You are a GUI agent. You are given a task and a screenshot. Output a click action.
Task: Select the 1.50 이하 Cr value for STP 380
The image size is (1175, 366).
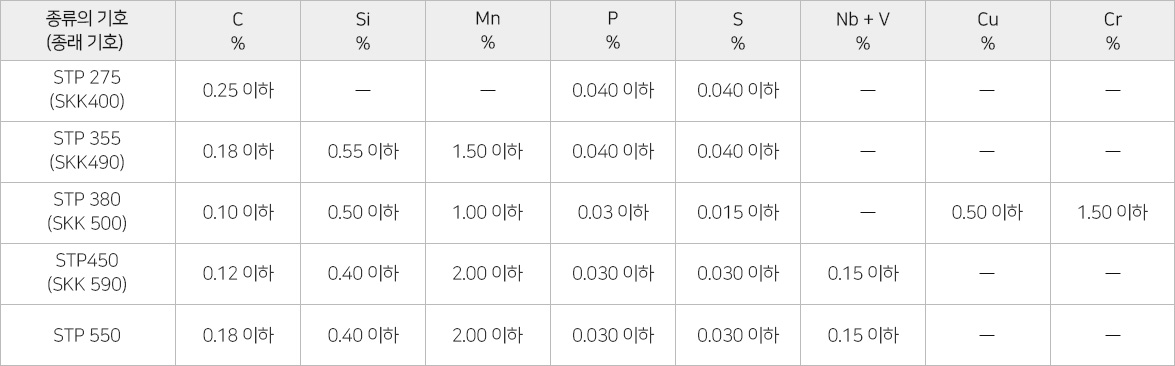point(1112,212)
